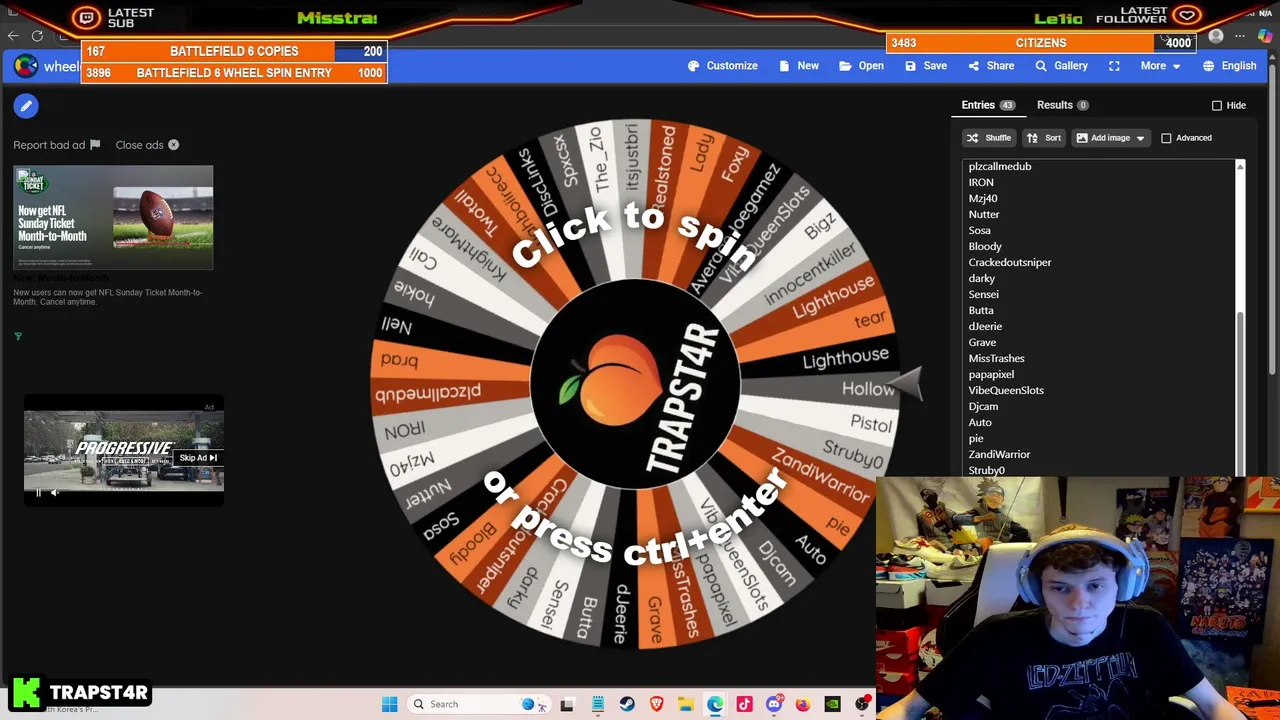Click entry 'Butta' in entries list
Viewport: 1280px width, 720px height.
pos(981,310)
